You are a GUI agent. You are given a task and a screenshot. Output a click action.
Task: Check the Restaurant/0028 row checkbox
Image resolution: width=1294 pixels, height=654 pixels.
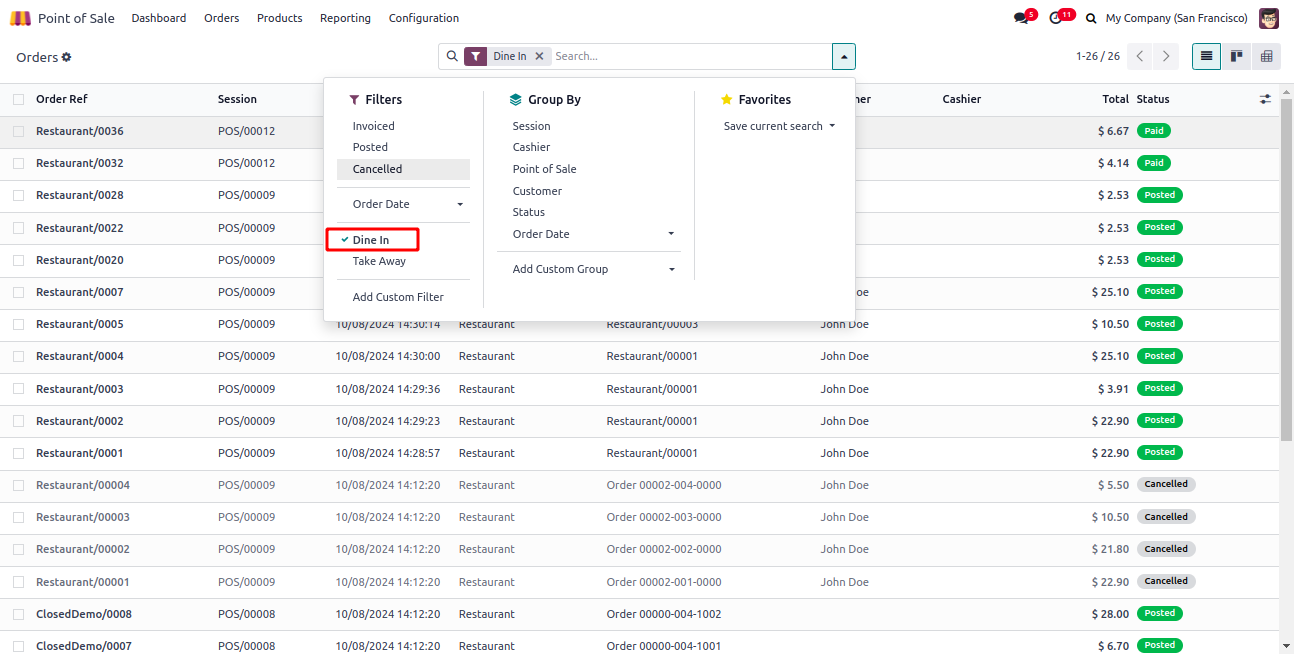click(x=18, y=195)
